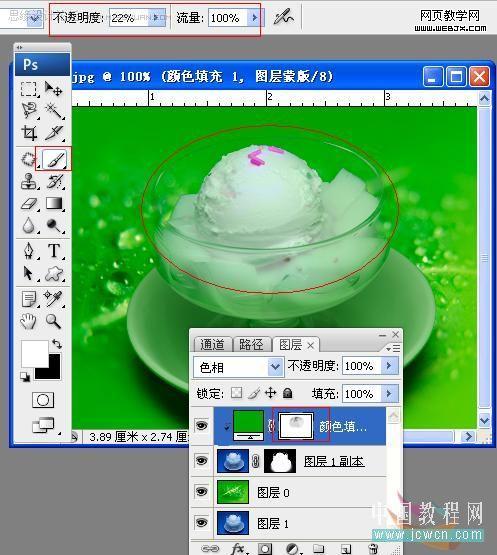
Task: Select the 图层 1 副本 layer mask thumbnail
Action: [280, 461]
